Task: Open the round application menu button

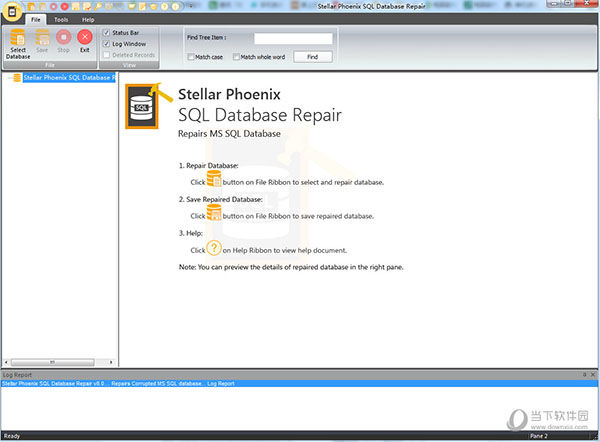Action: pos(12,12)
